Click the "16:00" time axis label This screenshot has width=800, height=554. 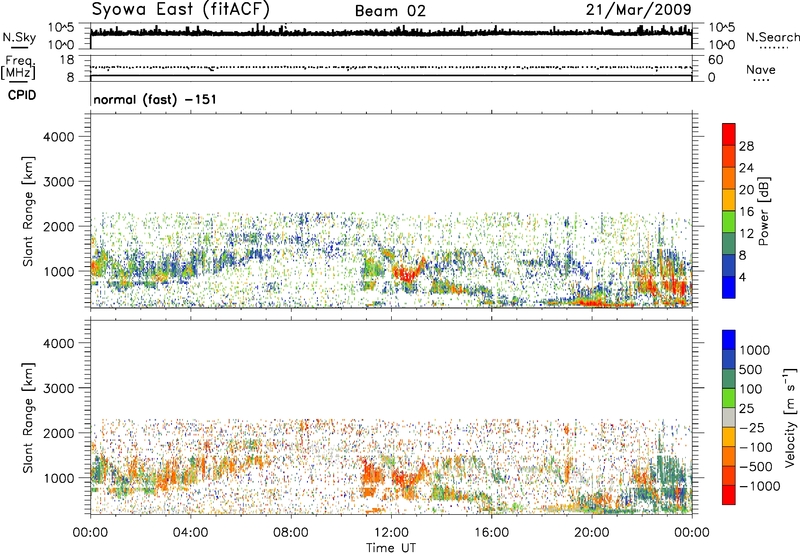coord(491,533)
